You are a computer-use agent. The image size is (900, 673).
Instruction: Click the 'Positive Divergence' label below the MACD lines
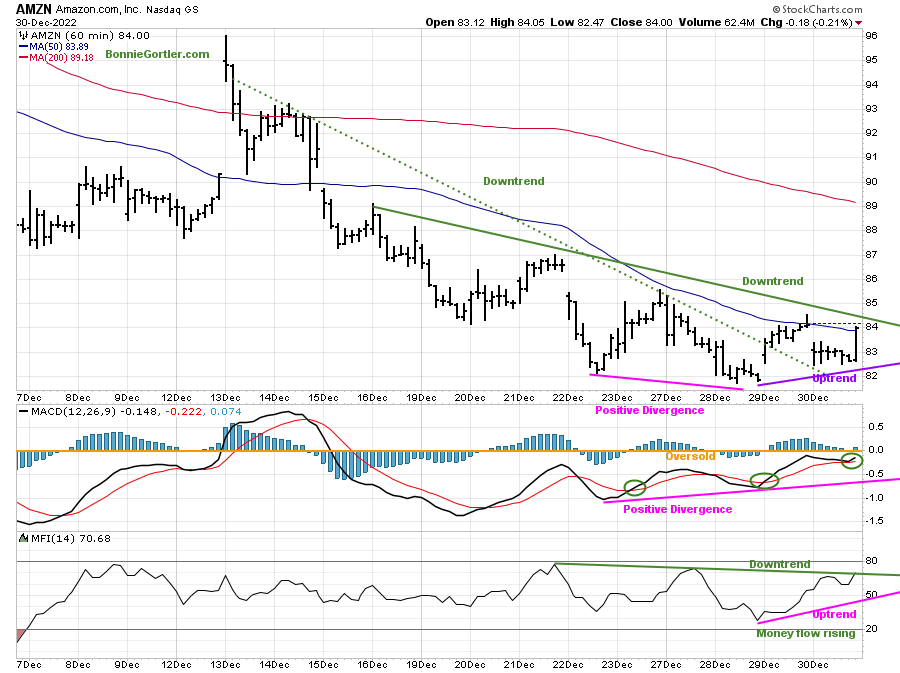click(x=678, y=509)
